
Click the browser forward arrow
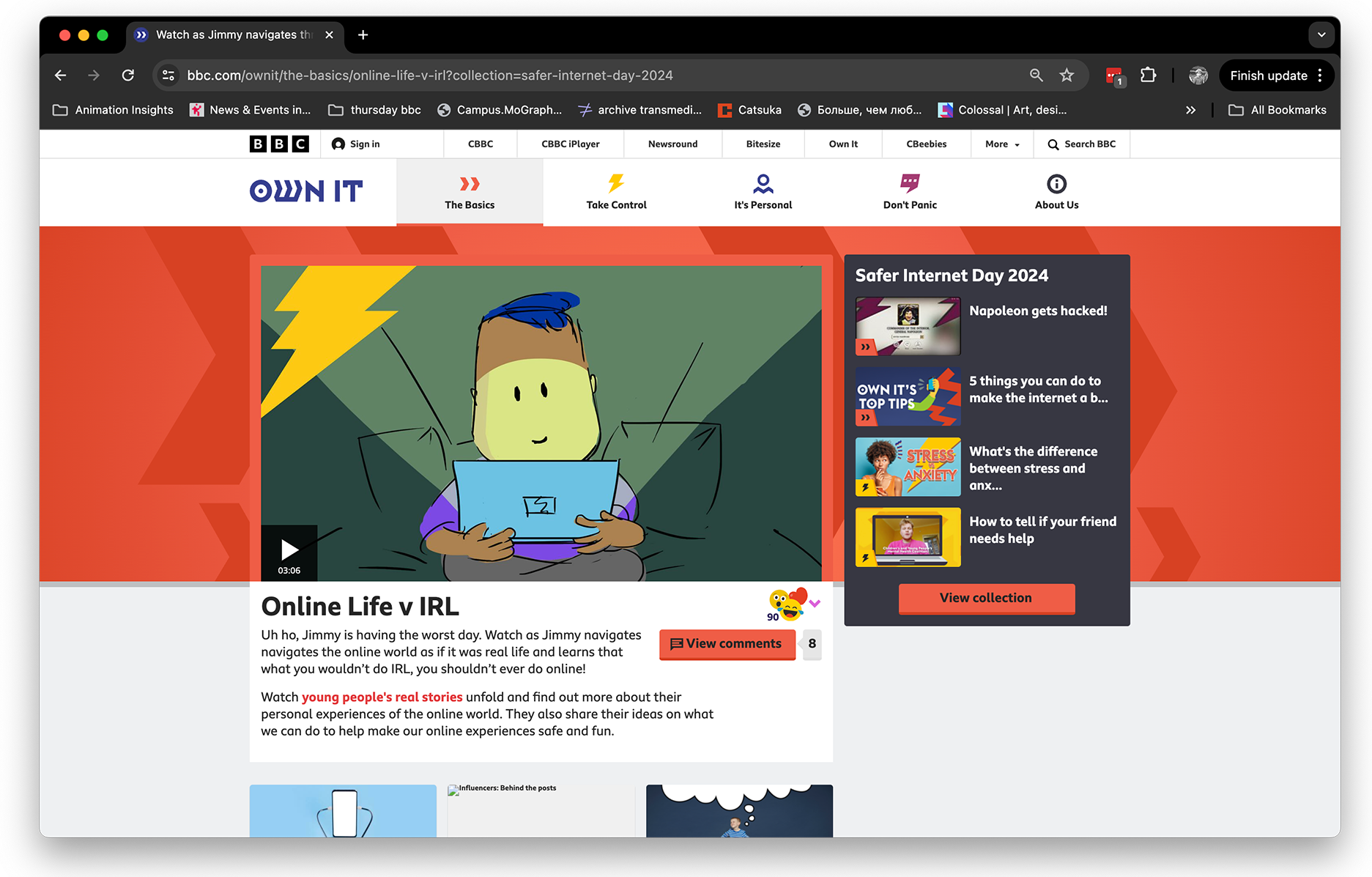tap(94, 75)
